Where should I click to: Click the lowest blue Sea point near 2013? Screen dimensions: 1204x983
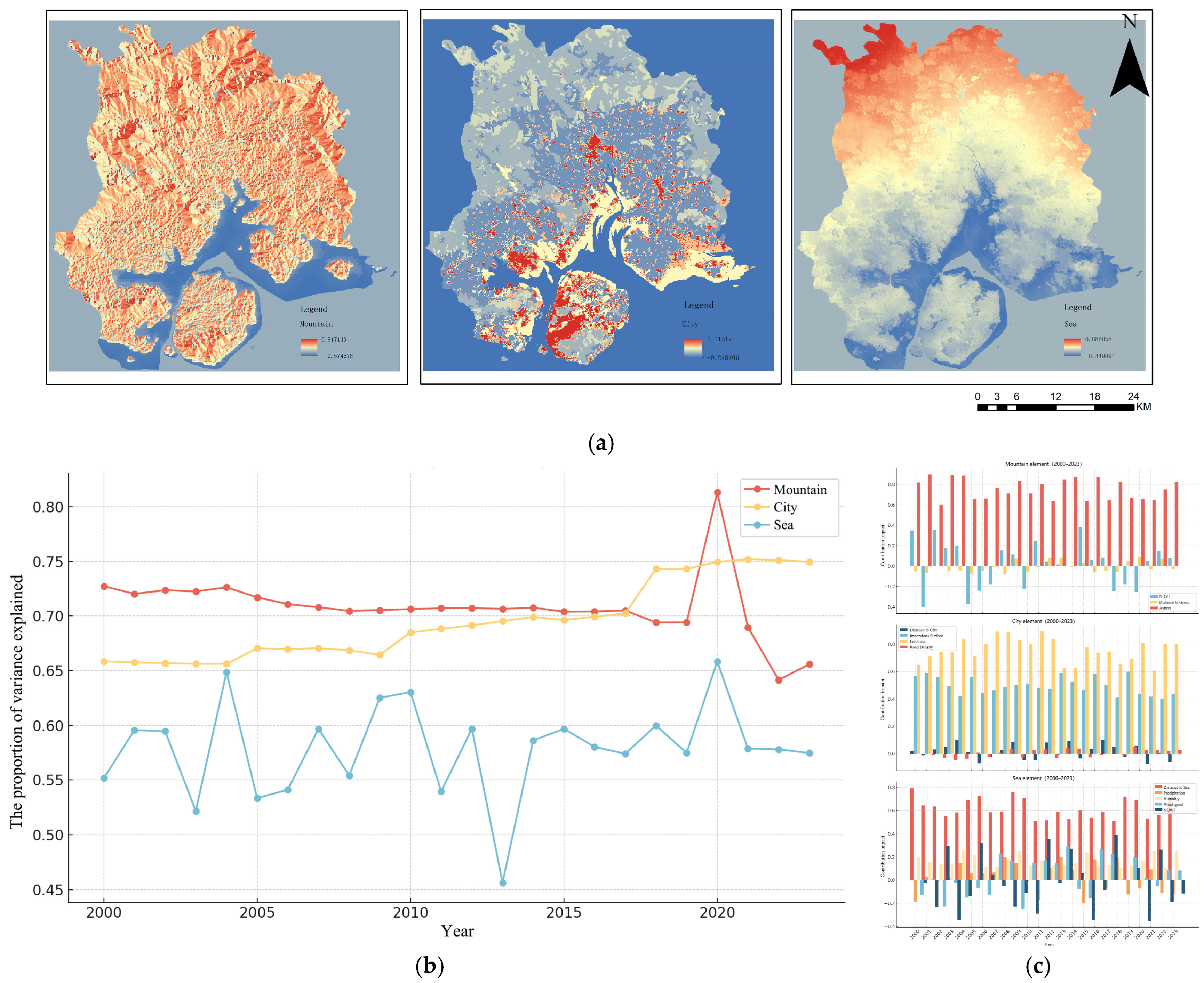pyautogui.click(x=503, y=883)
